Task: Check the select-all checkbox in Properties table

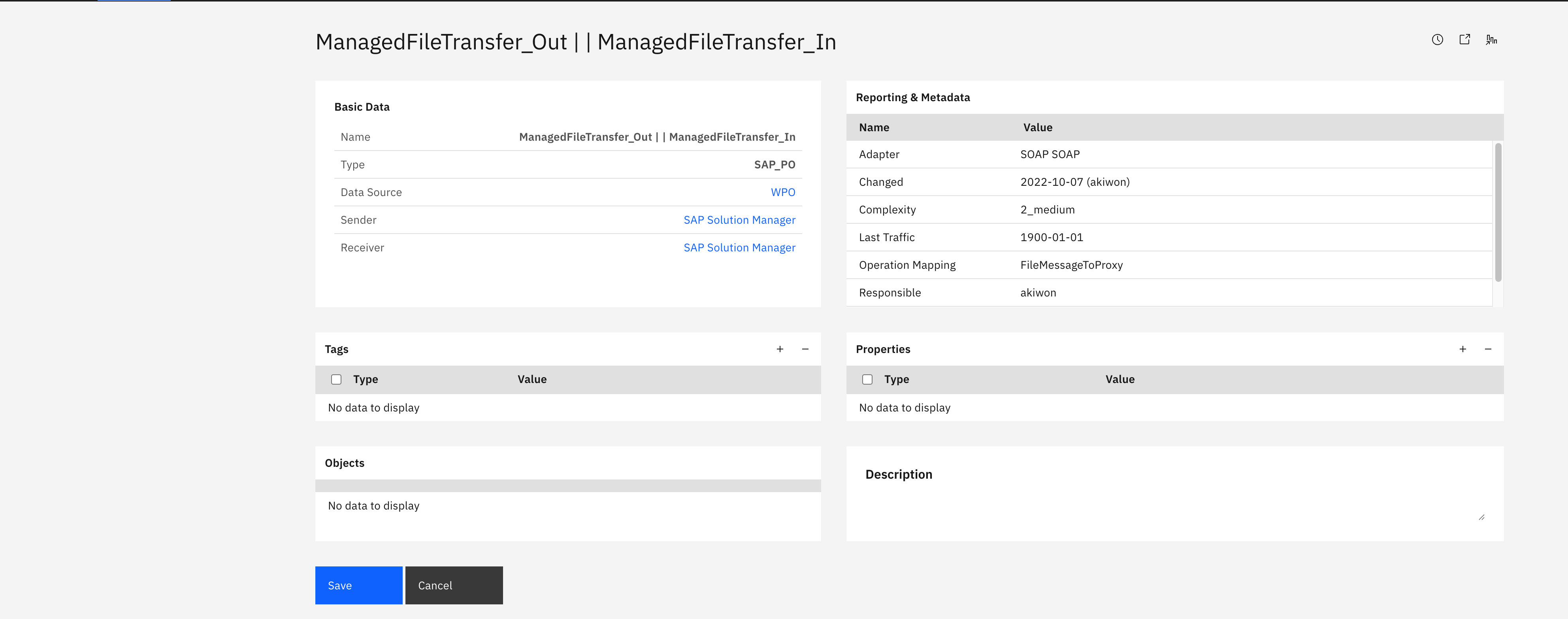Action: [x=867, y=379]
